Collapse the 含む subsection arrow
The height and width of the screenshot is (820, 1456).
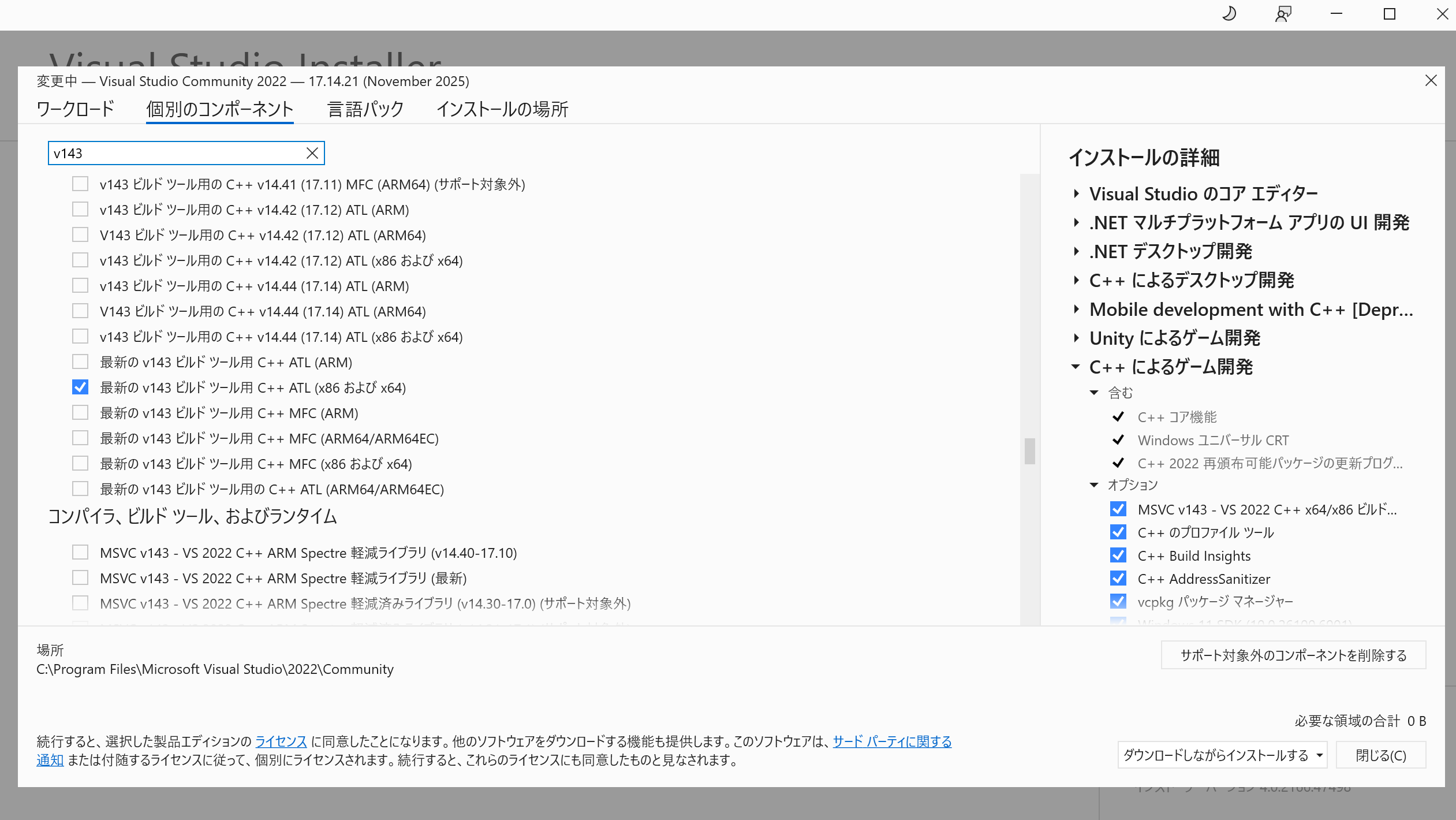coord(1094,393)
